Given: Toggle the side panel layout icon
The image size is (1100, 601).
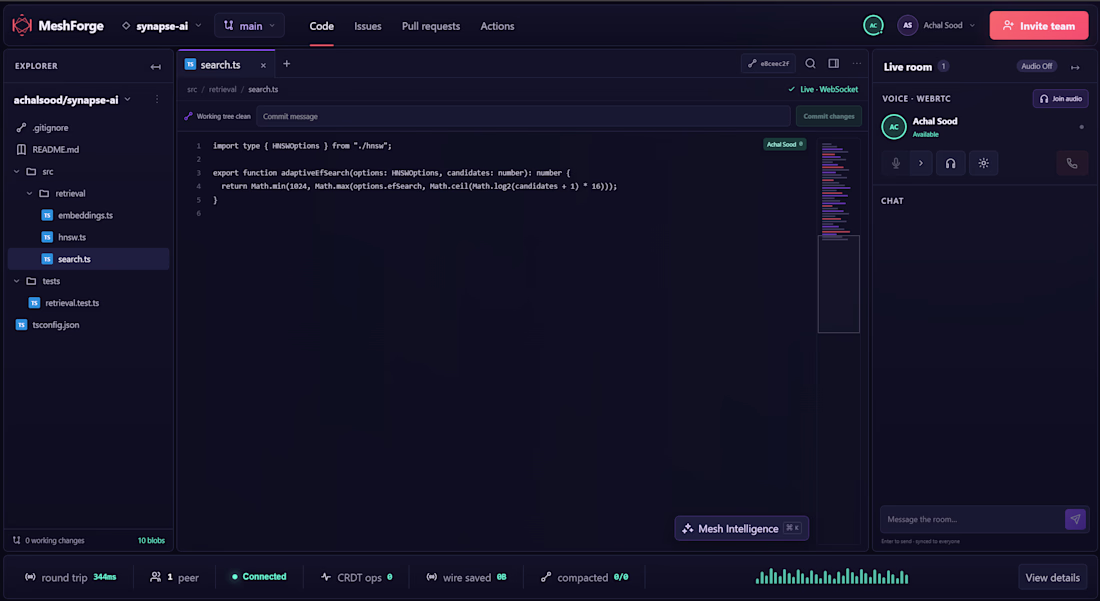Looking at the screenshot, I should (x=833, y=64).
